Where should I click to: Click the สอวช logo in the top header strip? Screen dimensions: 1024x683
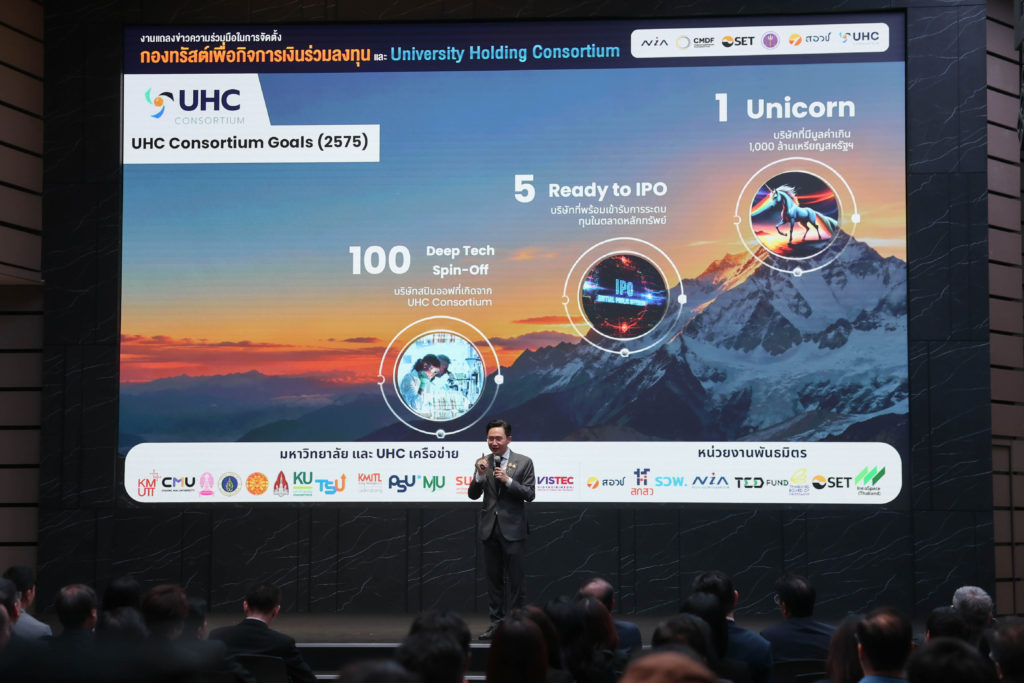[809, 39]
